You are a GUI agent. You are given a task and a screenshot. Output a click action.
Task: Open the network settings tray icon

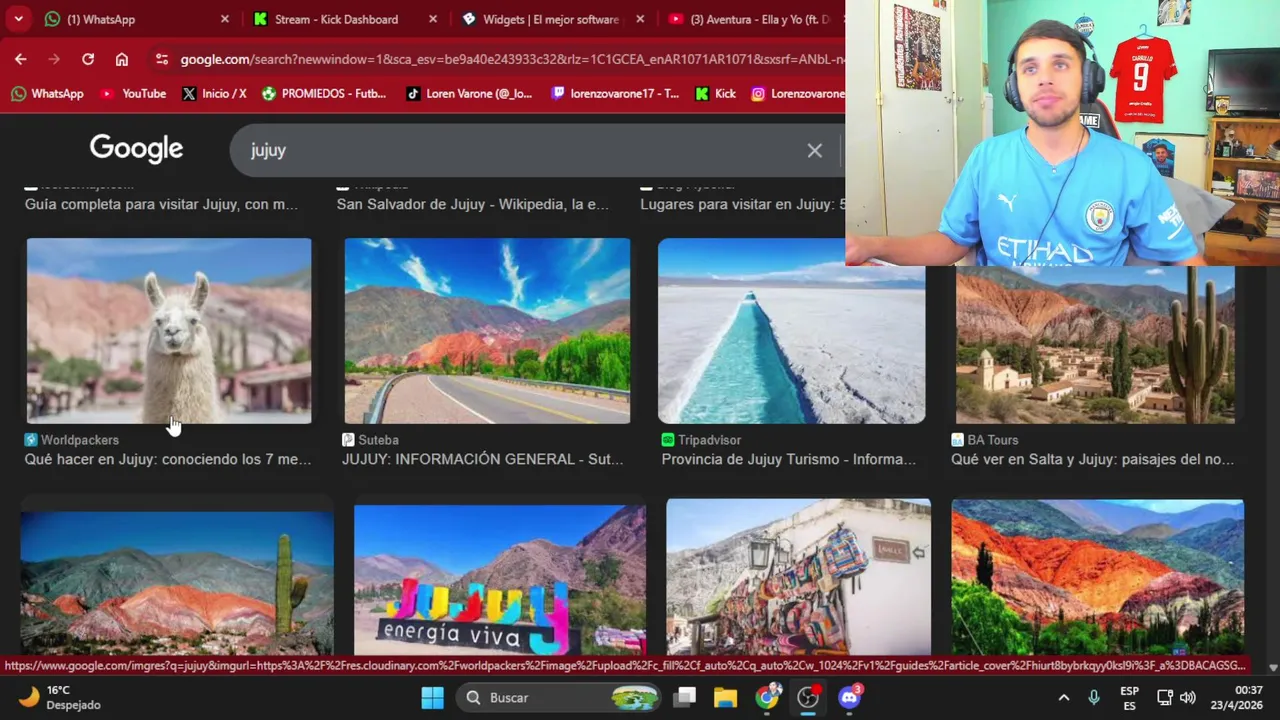pyautogui.click(x=1165, y=697)
